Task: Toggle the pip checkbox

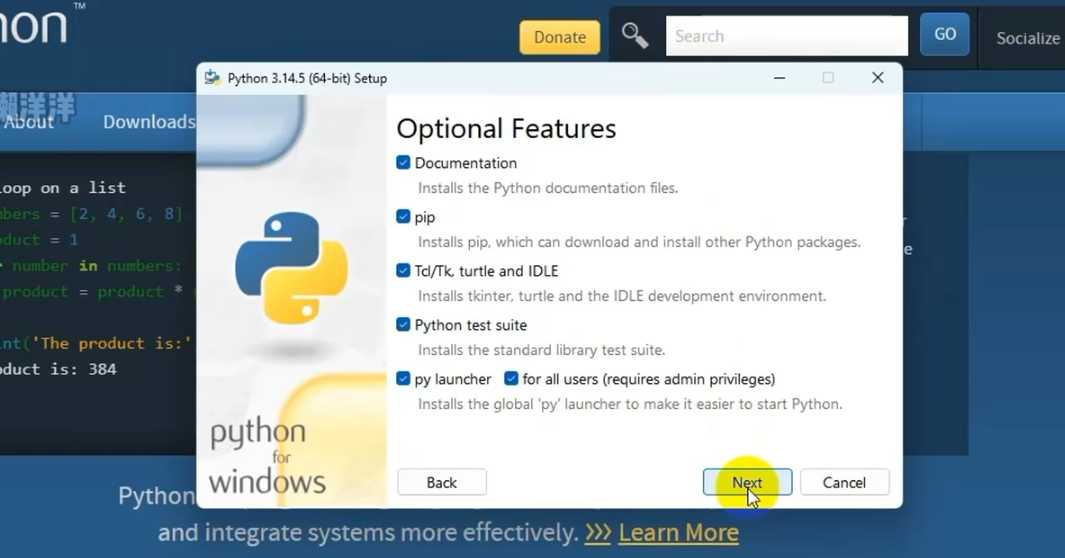Action: coord(403,217)
